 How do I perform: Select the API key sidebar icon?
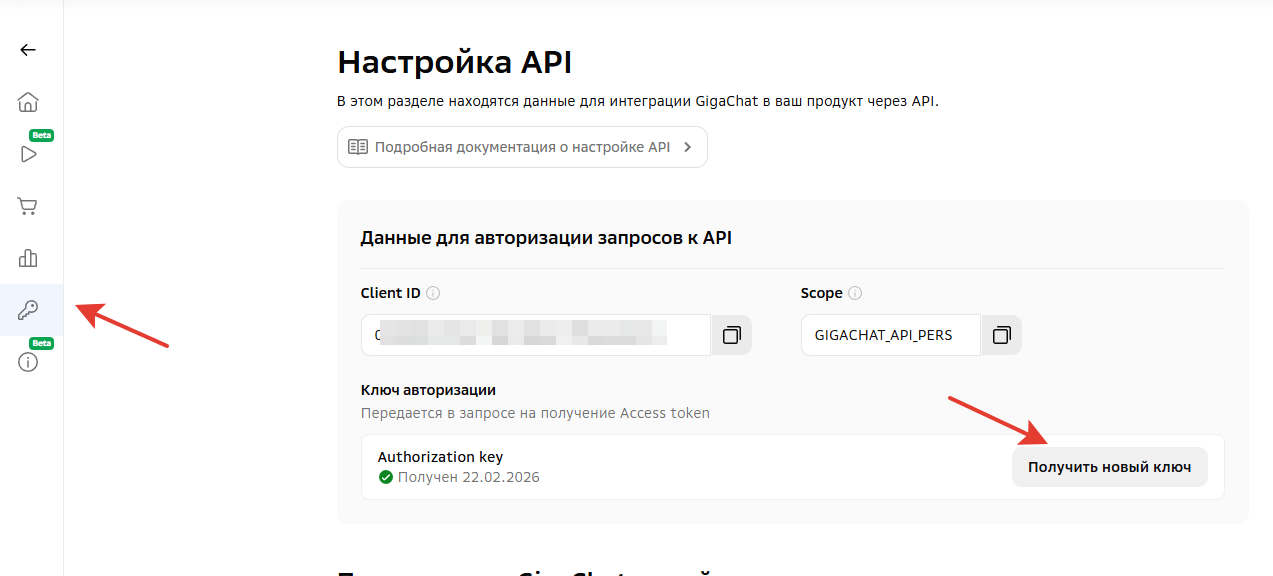point(28,310)
